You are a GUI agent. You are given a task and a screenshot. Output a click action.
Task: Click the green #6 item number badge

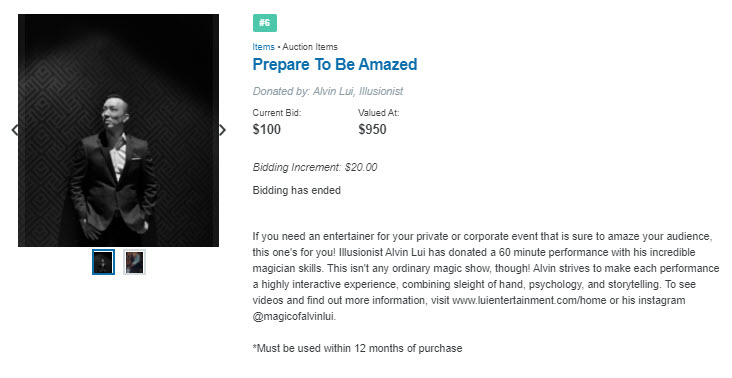[x=265, y=23]
